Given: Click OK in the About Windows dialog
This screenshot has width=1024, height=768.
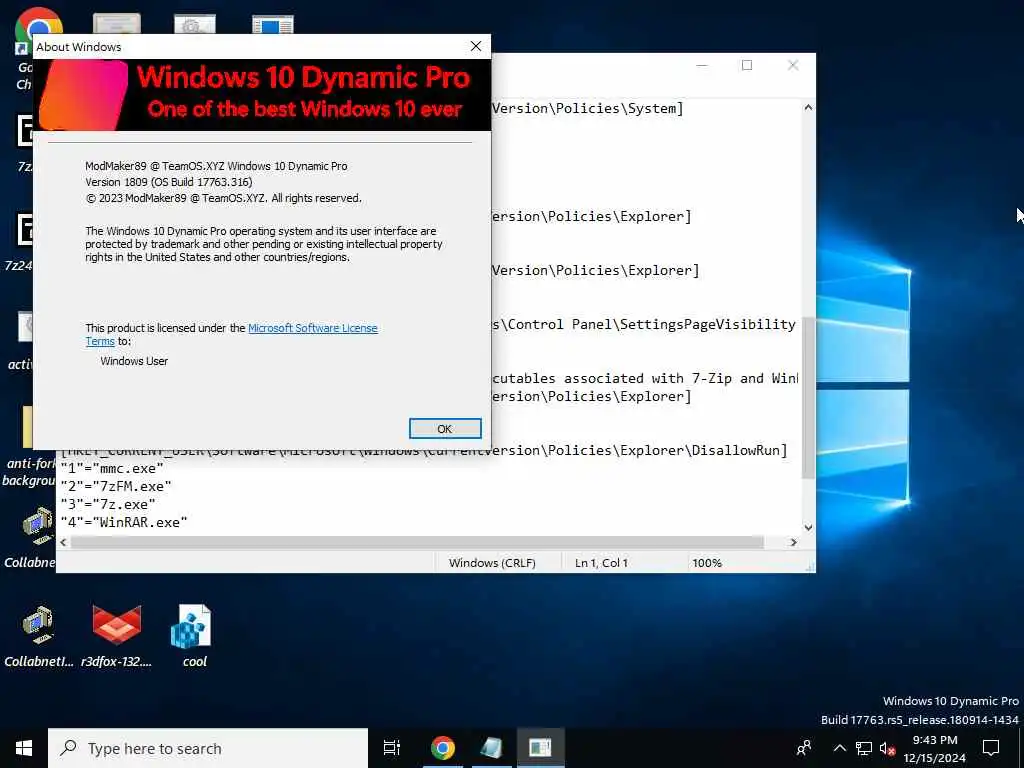Looking at the screenshot, I should pos(445,428).
